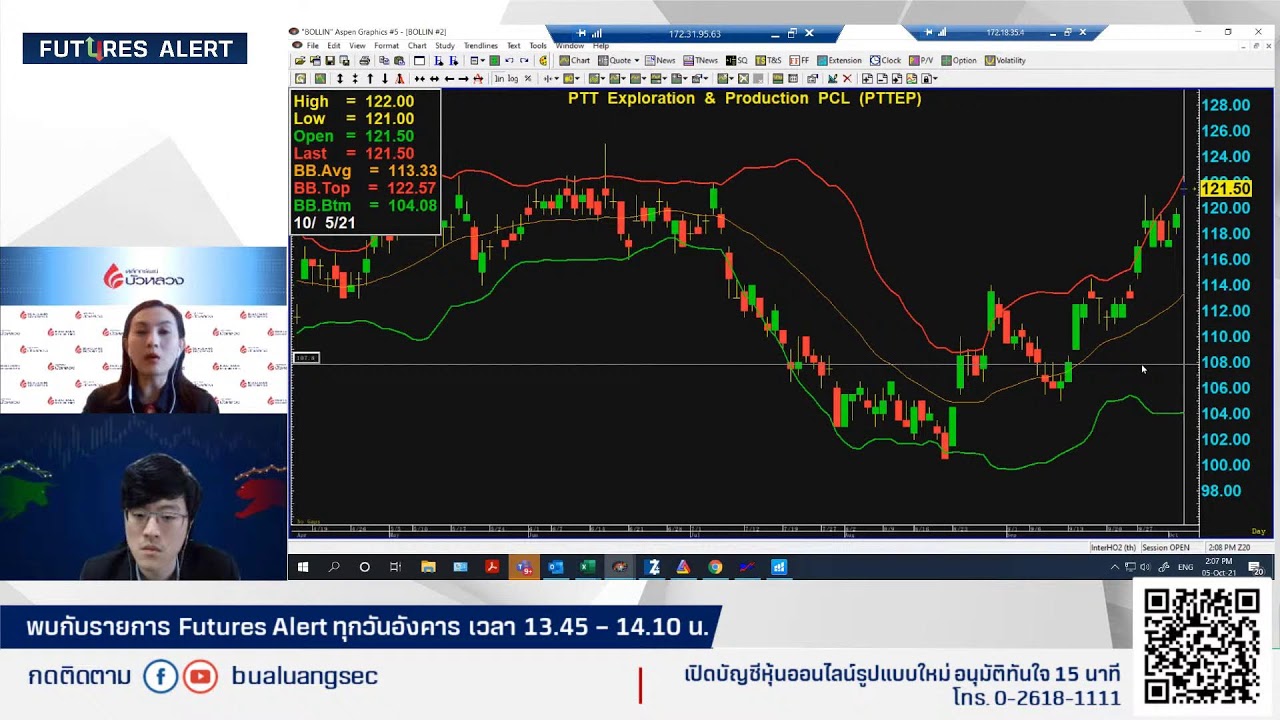Click the PTTEP chart title text
Screen dimensions: 1280x720
744,98
